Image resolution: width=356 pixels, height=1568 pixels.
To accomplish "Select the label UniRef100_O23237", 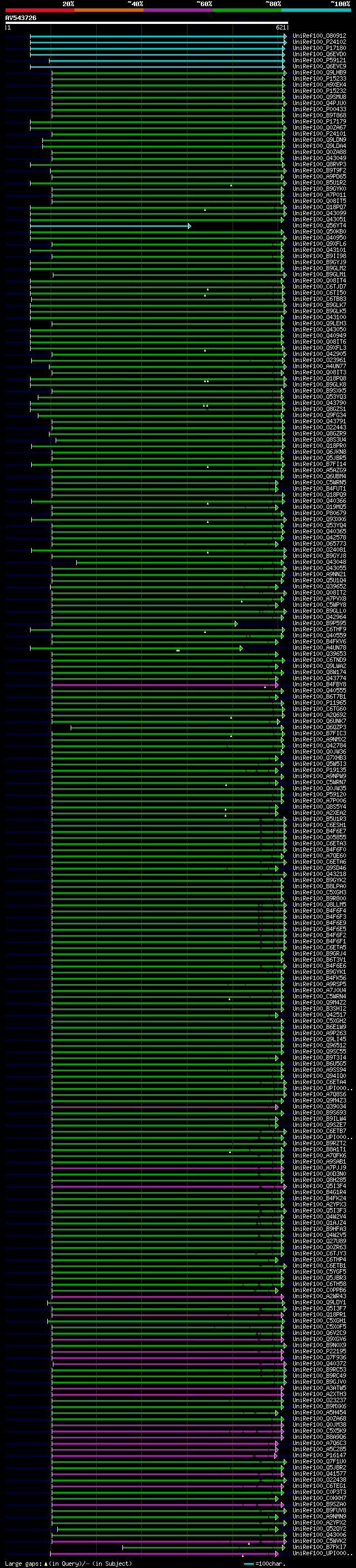I will (x=319, y=1401).
